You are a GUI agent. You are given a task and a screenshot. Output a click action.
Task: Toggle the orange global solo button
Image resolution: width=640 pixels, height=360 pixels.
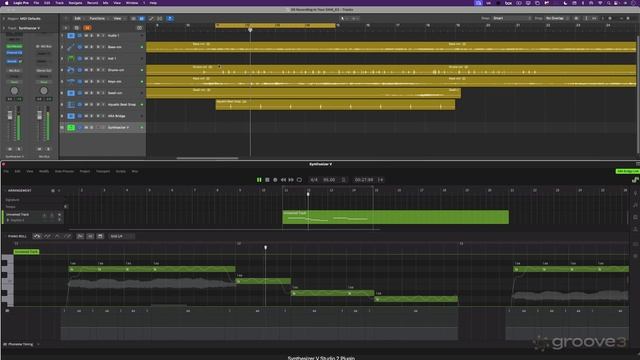click(87, 28)
